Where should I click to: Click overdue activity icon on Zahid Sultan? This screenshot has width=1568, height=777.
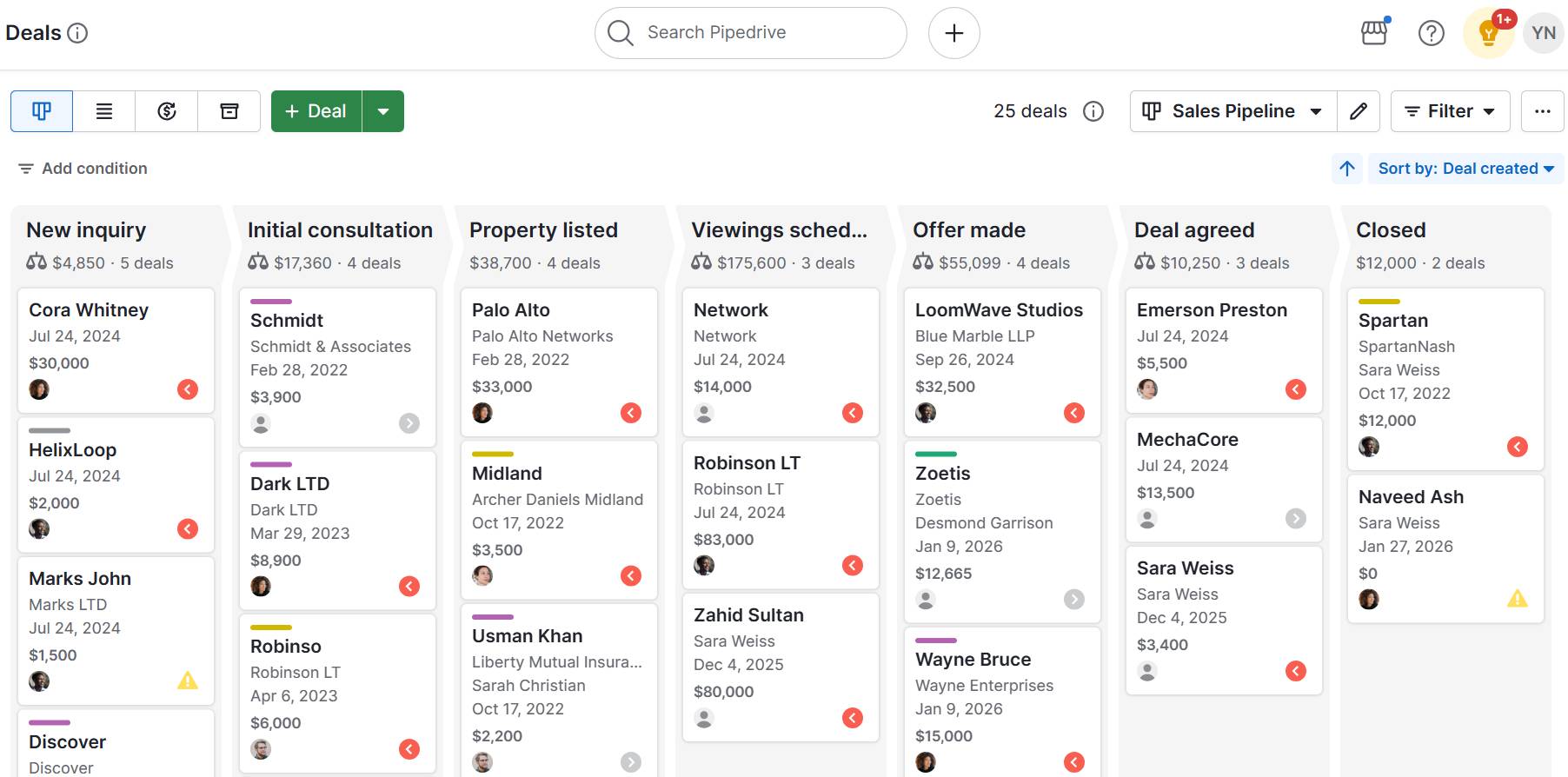853,718
